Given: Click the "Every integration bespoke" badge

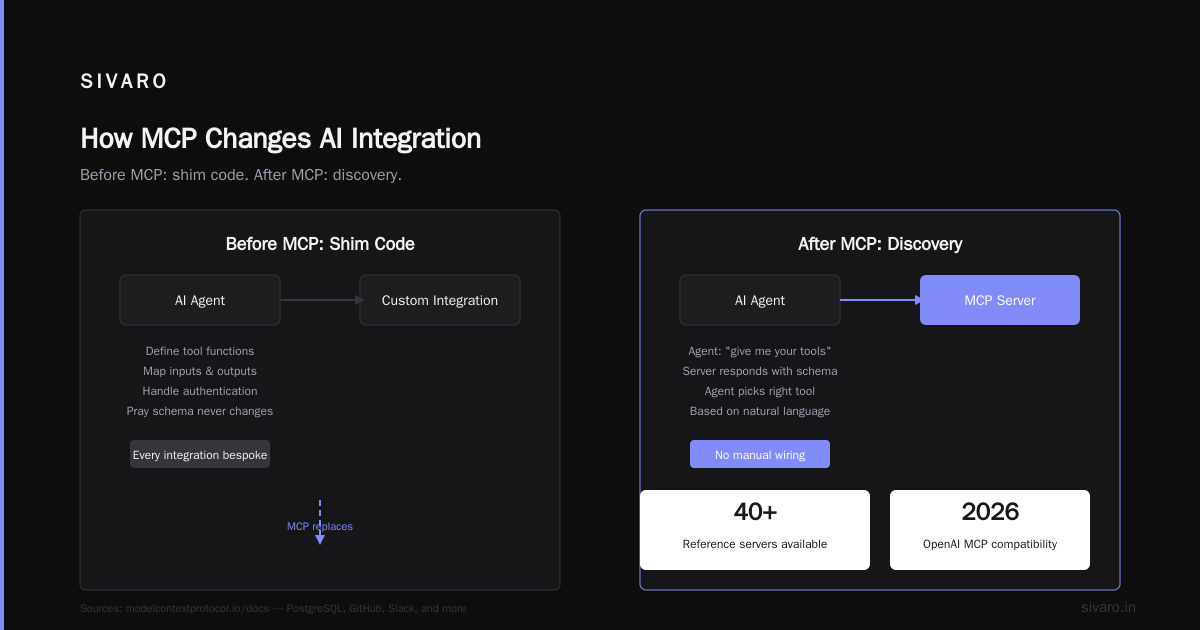Looking at the screenshot, I should coord(200,455).
